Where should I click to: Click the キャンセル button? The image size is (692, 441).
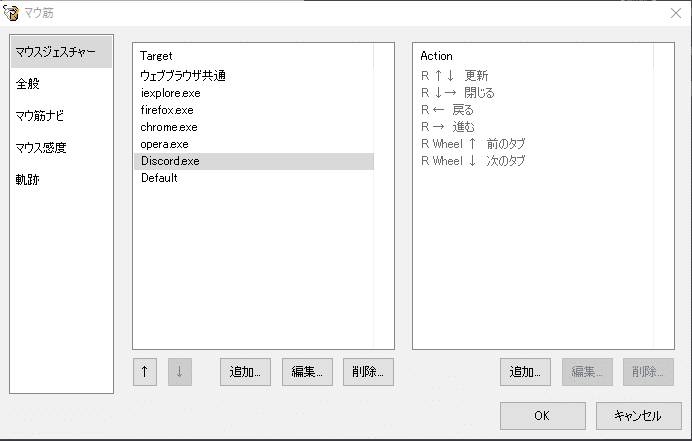pos(639,416)
